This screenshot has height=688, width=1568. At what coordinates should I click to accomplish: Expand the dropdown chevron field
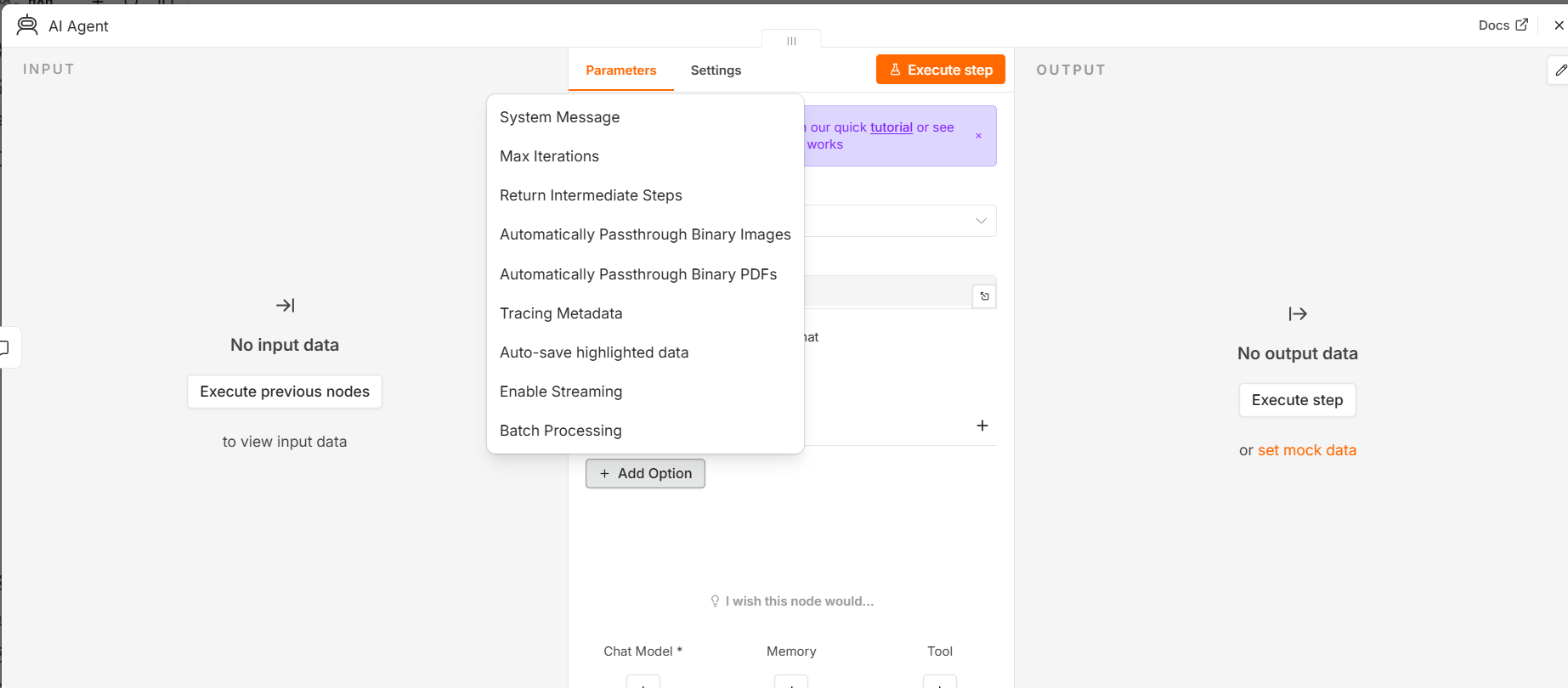coord(981,221)
